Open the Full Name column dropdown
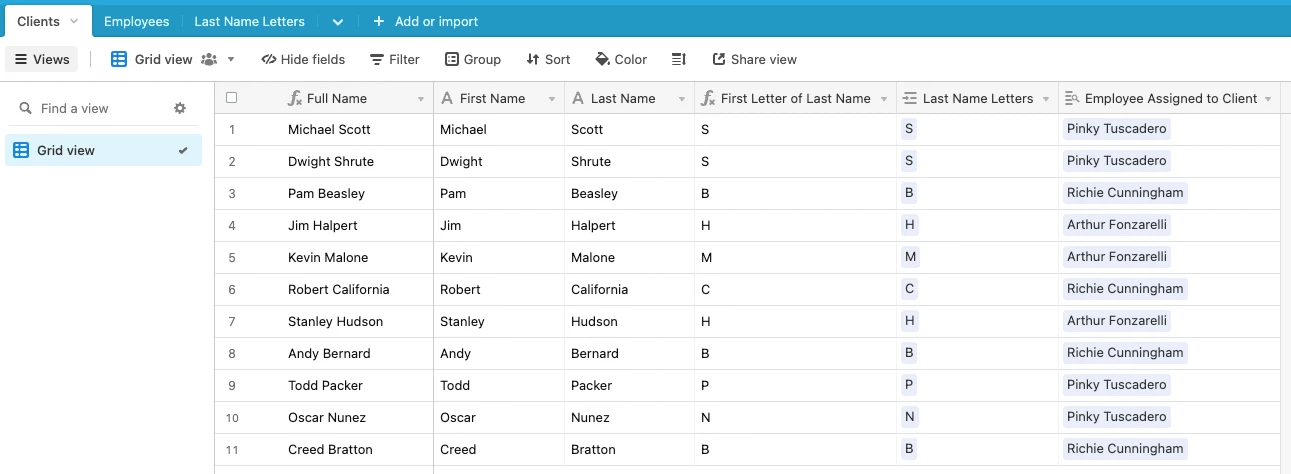The width and height of the screenshot is (1291, 474). (x=419, y=99)
